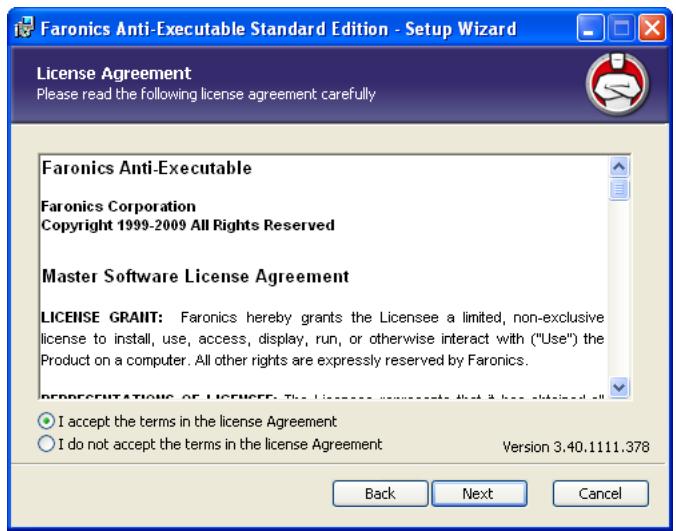Click the "Master Software License Agreement" heading

click(x=195, y=276)
